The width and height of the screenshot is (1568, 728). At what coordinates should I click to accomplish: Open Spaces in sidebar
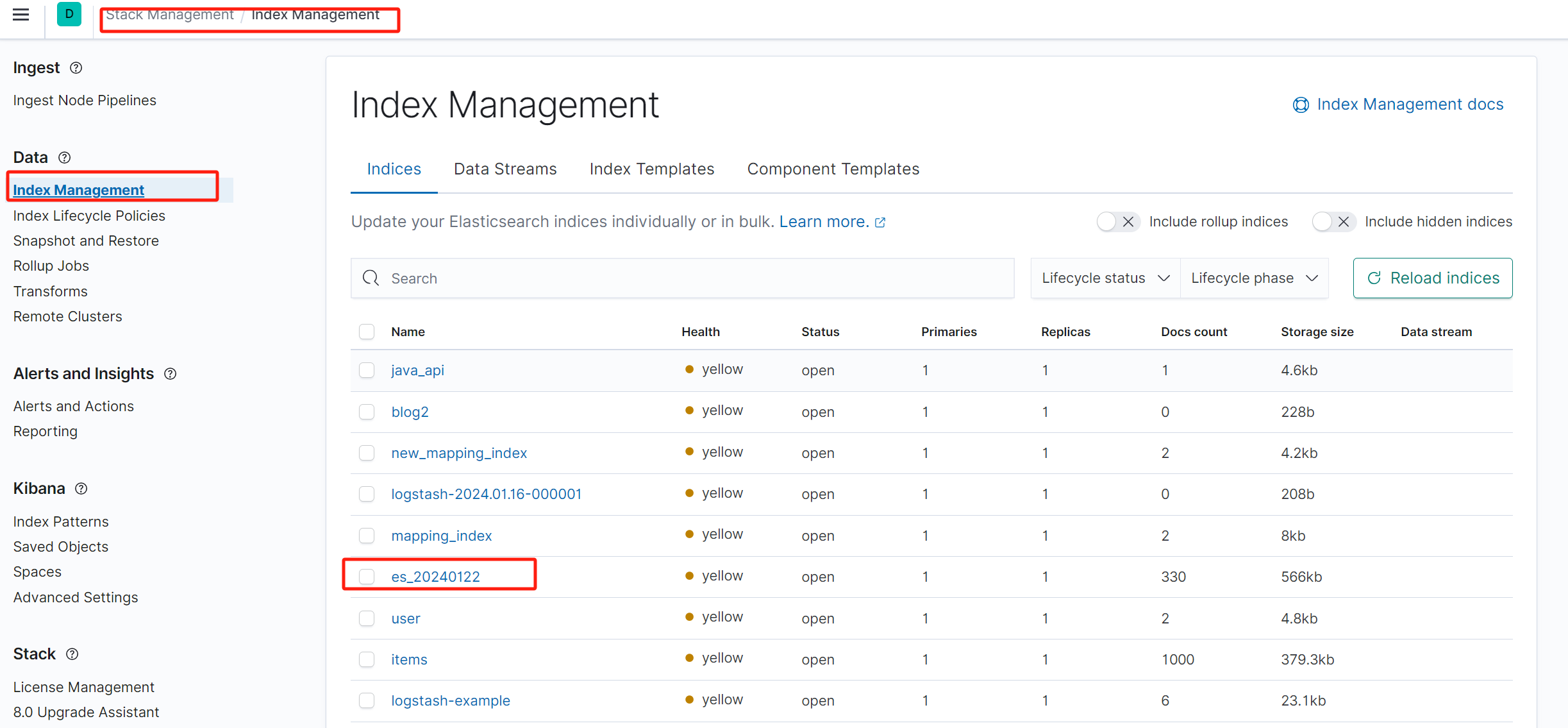38,571
